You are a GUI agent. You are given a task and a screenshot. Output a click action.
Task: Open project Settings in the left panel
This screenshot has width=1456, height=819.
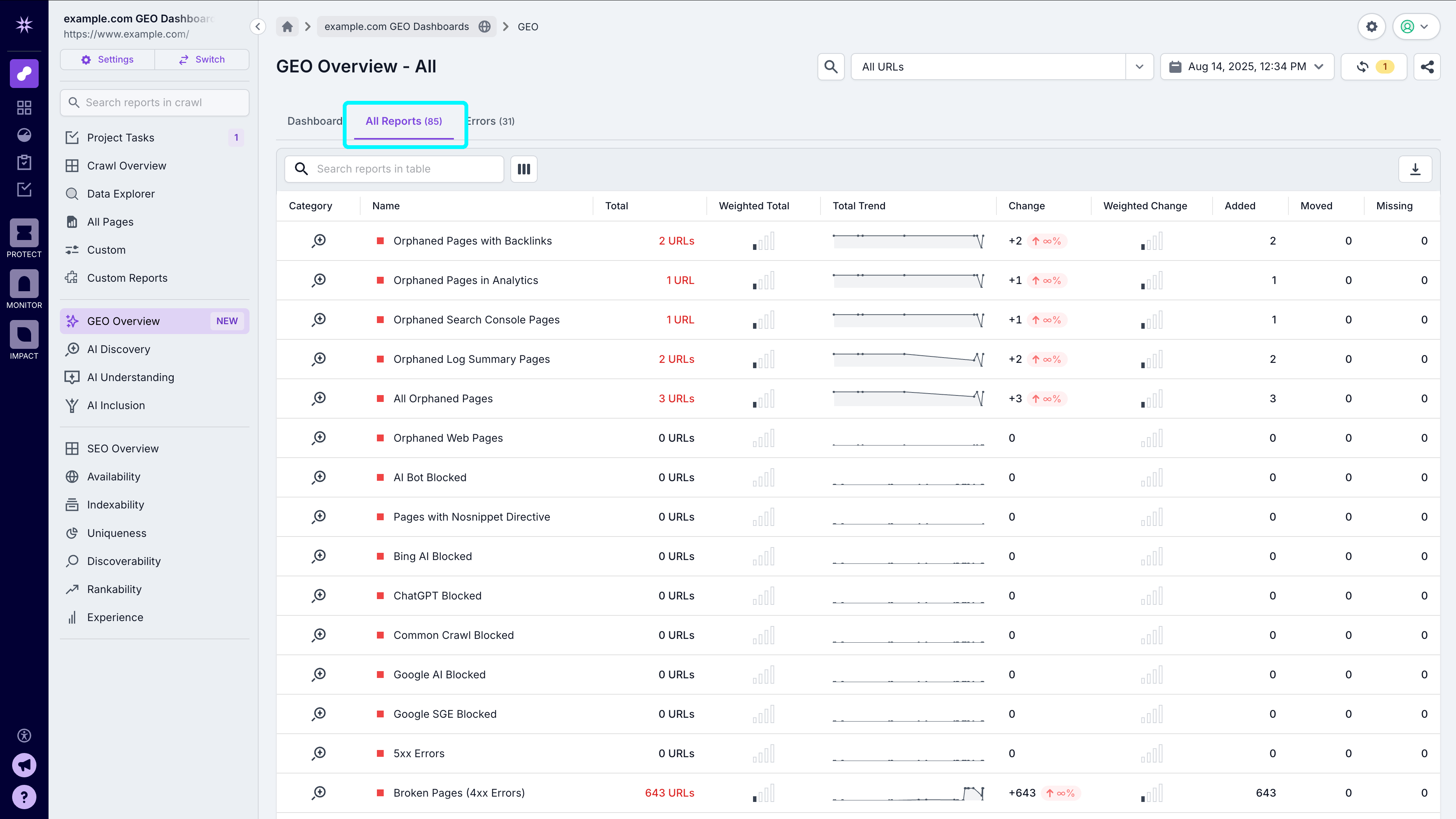(x=107, y=59)
